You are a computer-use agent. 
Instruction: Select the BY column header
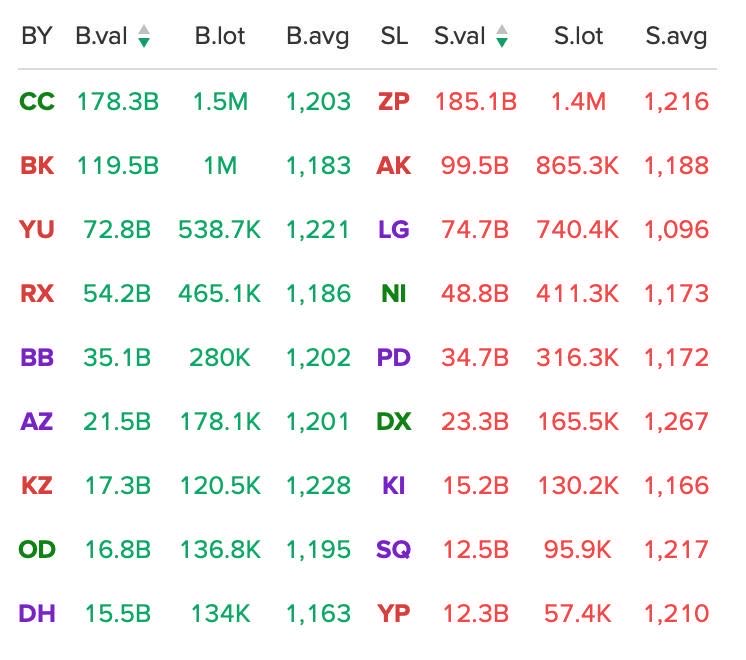point(37,37)
